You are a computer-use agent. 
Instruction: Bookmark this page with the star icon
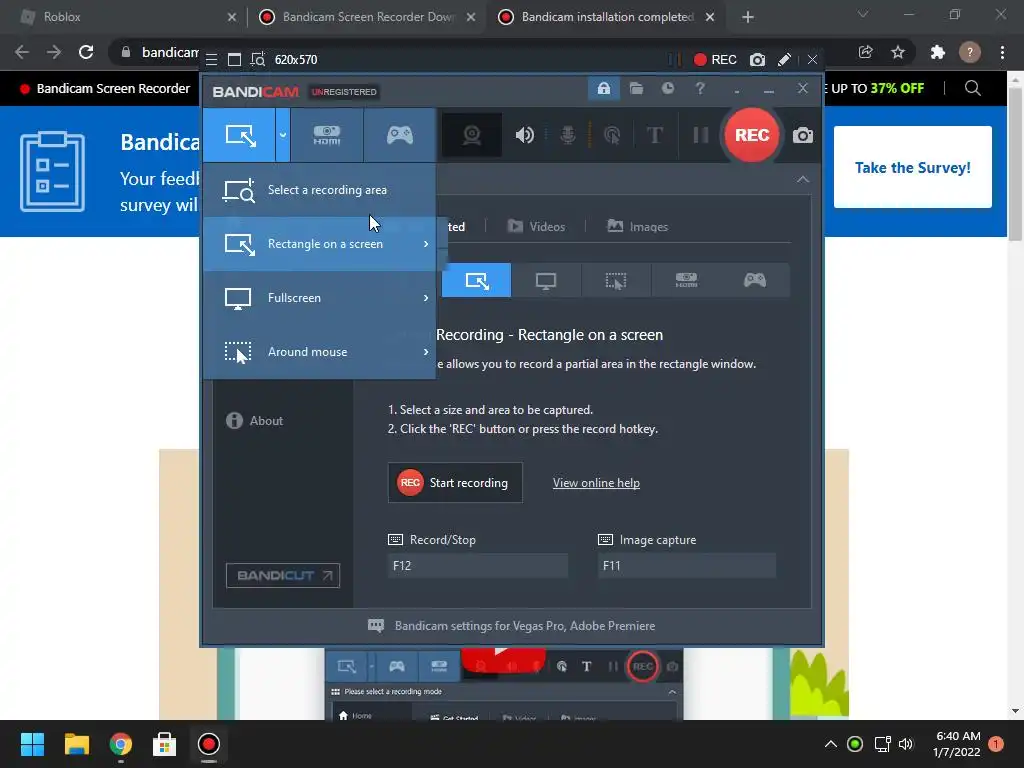pyautogui.click(x=898, y=52)
